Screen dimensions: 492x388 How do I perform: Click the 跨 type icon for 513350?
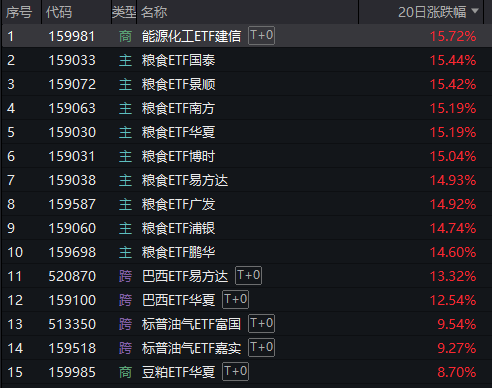pos(125,324)
